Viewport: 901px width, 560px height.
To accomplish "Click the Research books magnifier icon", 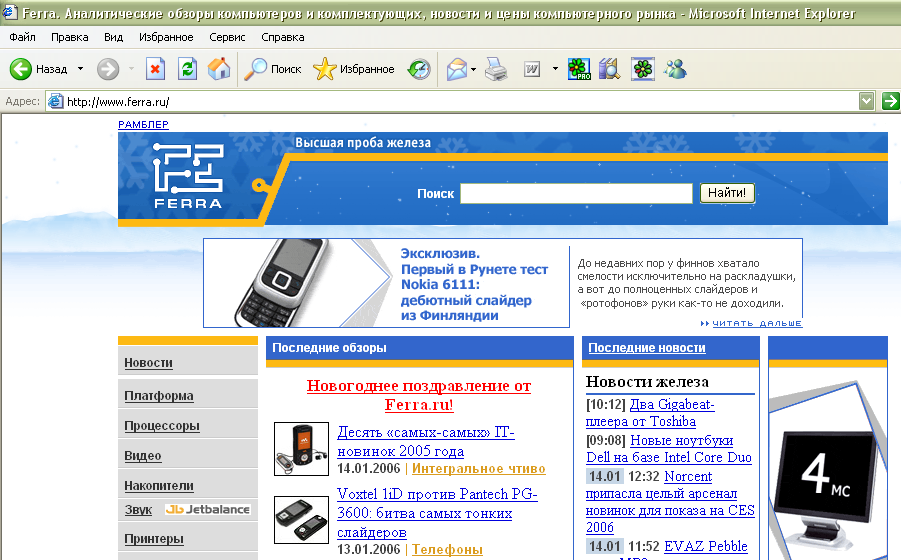I will [x=609, y=69].
